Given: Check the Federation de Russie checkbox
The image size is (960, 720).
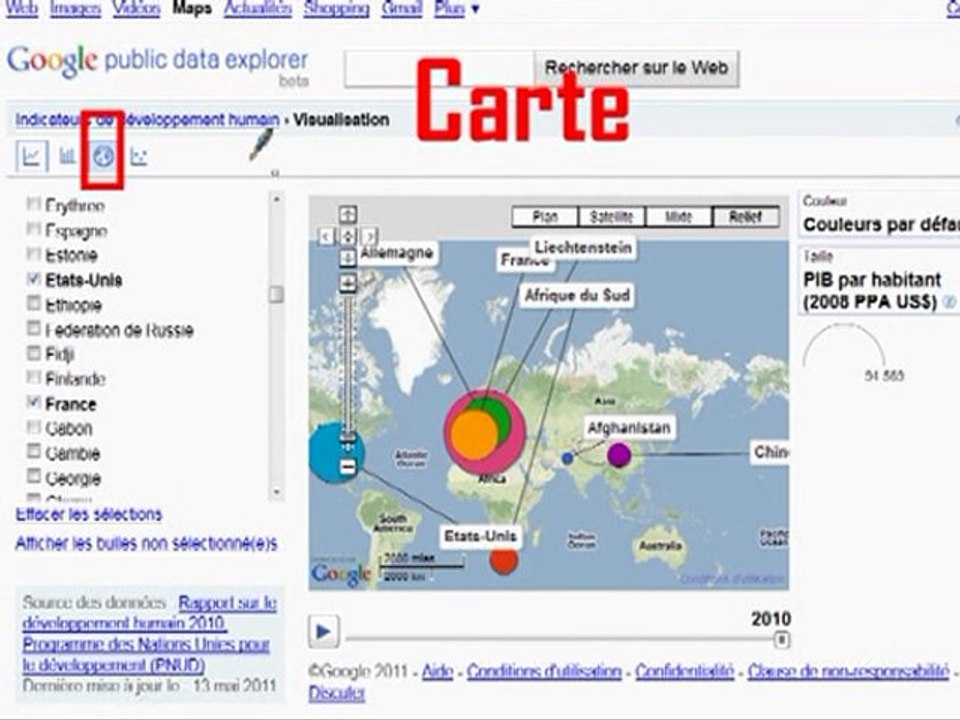Looking at the screenshot, I should pyautogui.click(x=34, y=328).
